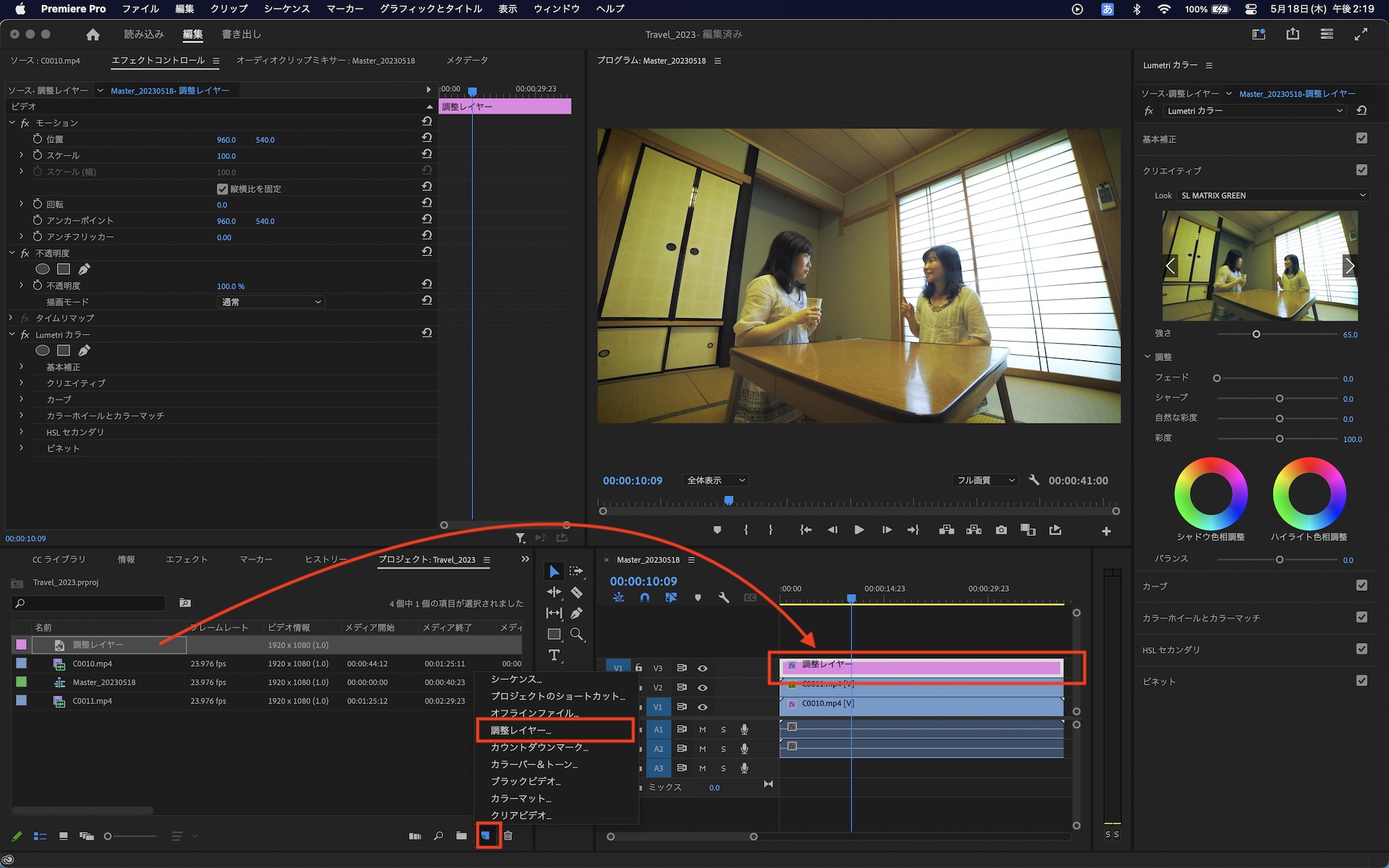Viewport: 1389px width, 868px height.
Task: Click the trash icon in Project panel
Action: [x=508, y=835]
